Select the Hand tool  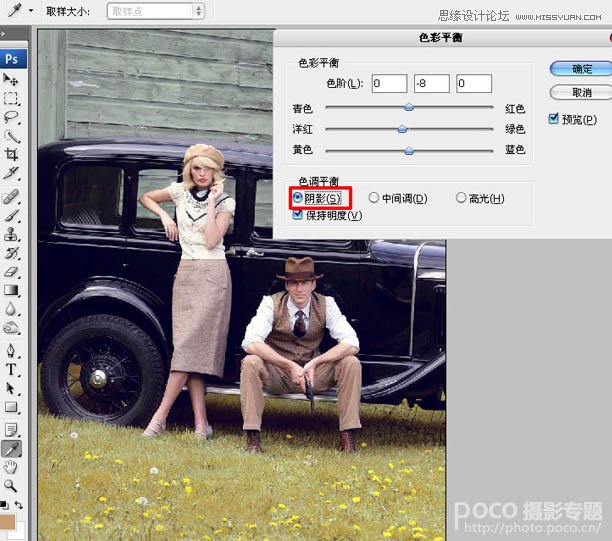[11, 467]
